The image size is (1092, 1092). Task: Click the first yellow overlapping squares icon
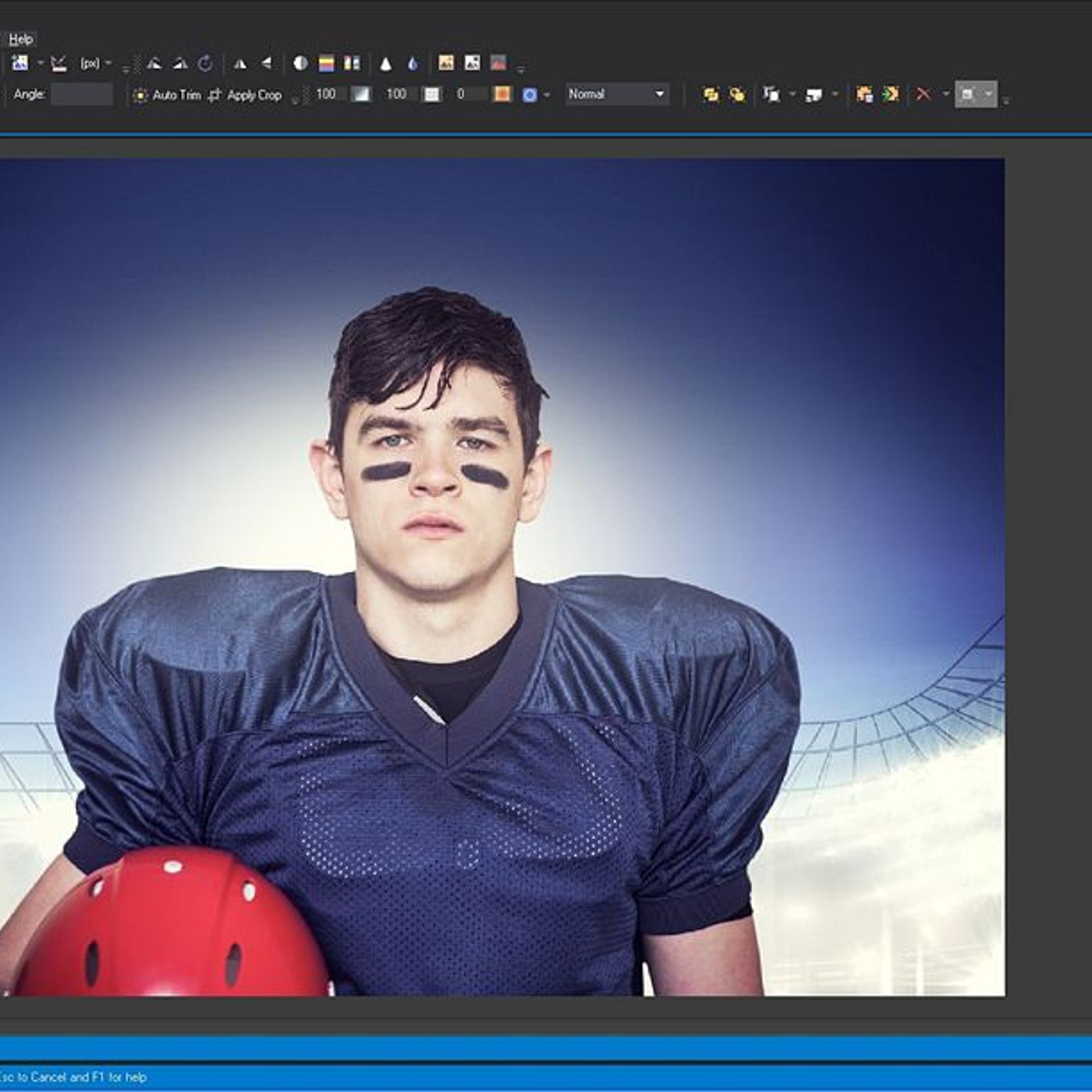[710, 94]
